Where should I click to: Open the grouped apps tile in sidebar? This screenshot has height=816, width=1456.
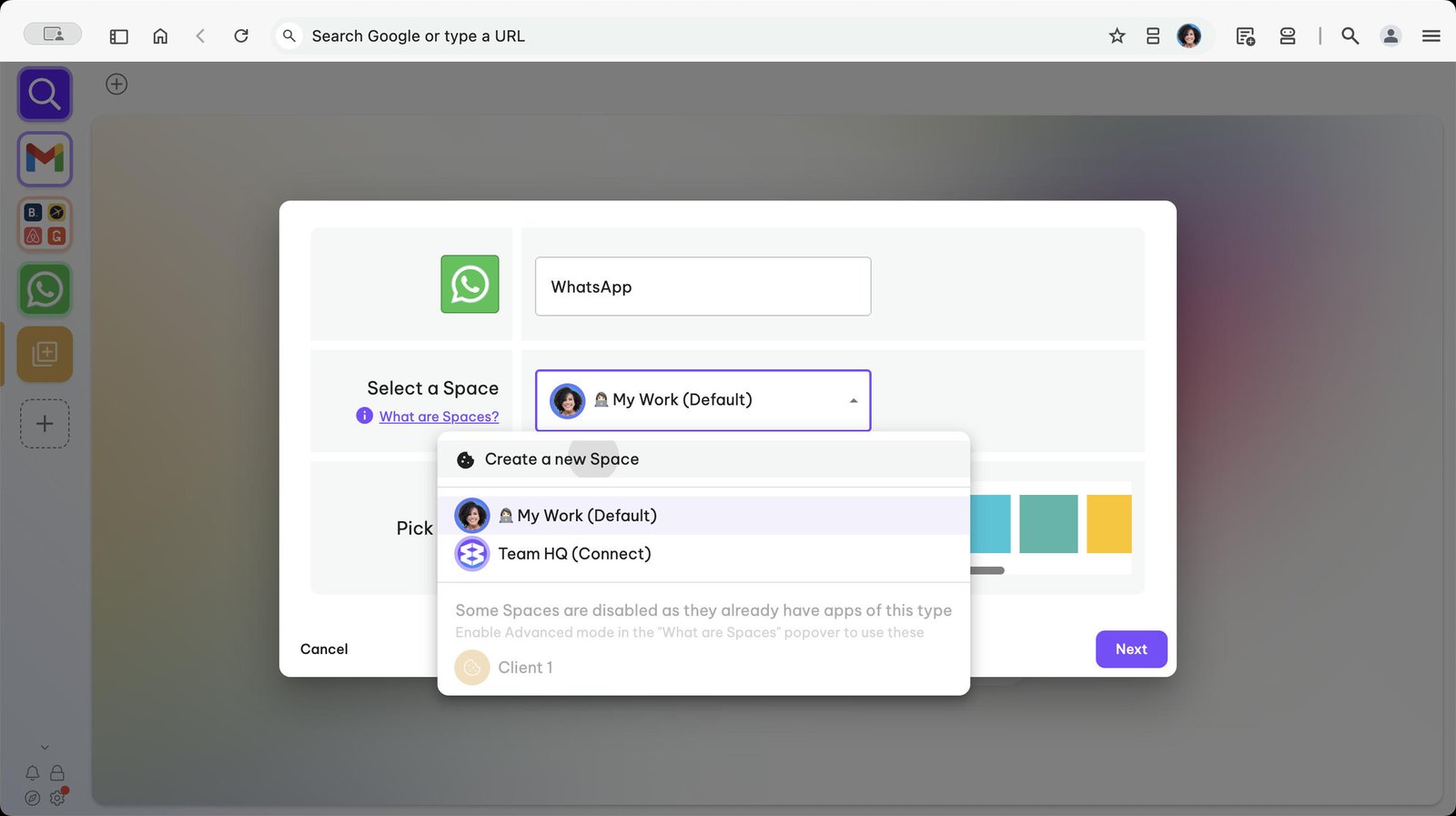coord(45,224)
